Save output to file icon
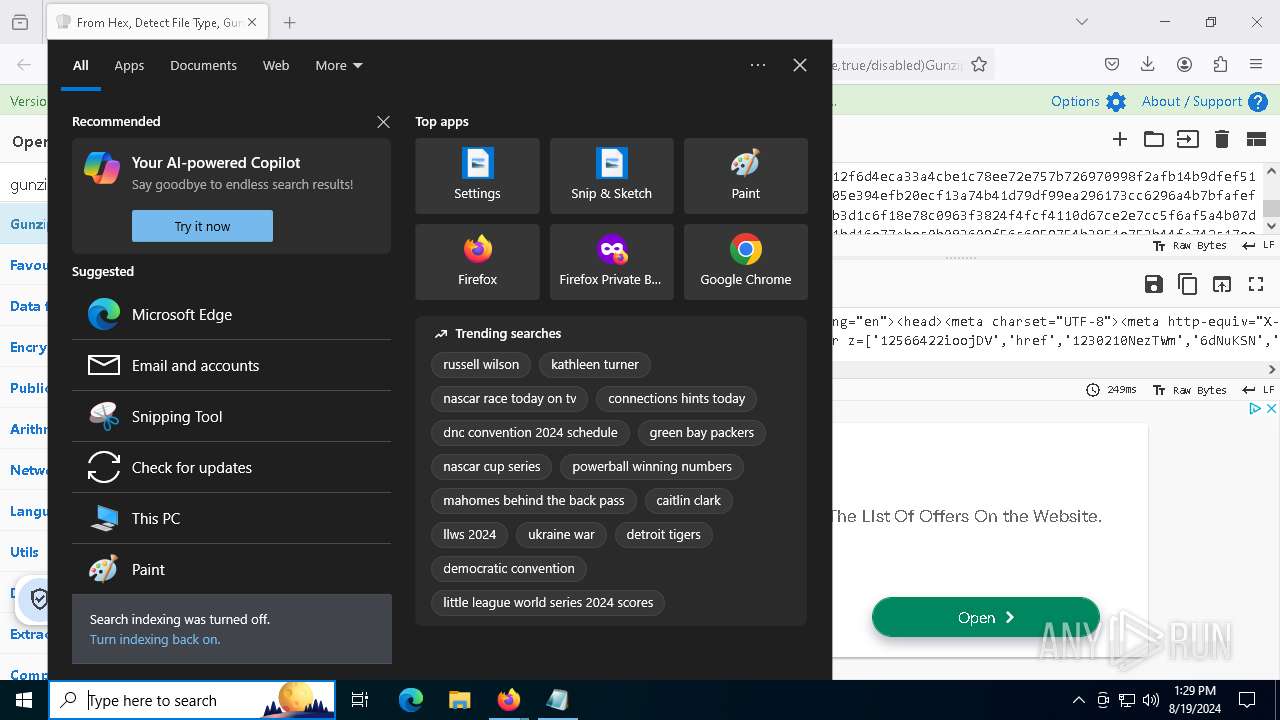This screenshot has width=1280, height=720. 1154,284
